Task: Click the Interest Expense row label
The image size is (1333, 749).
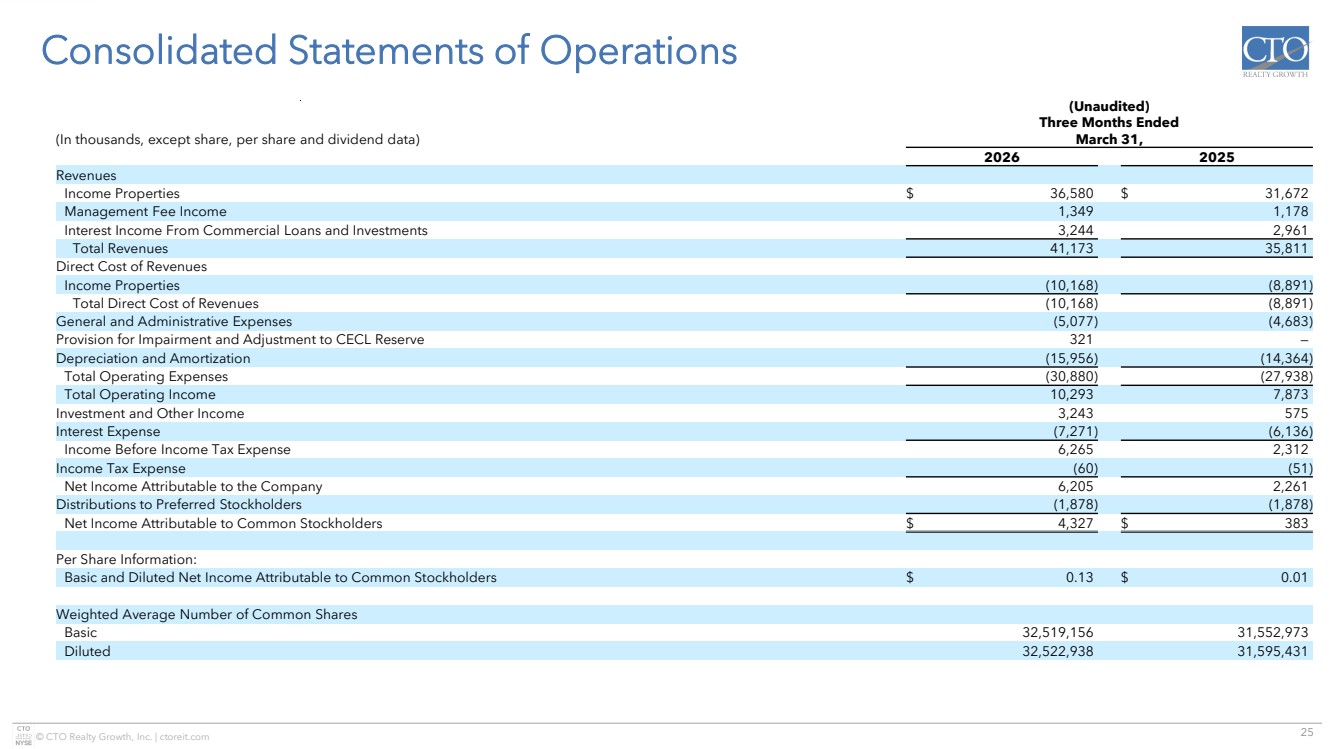Action: 108,431
